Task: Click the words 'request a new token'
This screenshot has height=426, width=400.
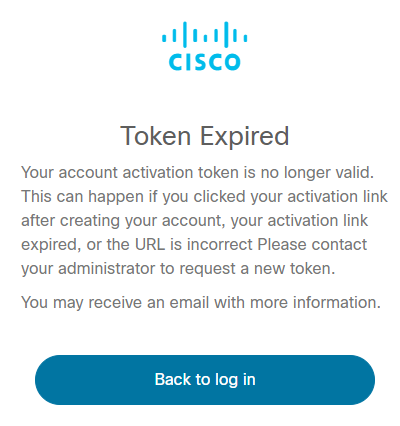Action: 257,269
